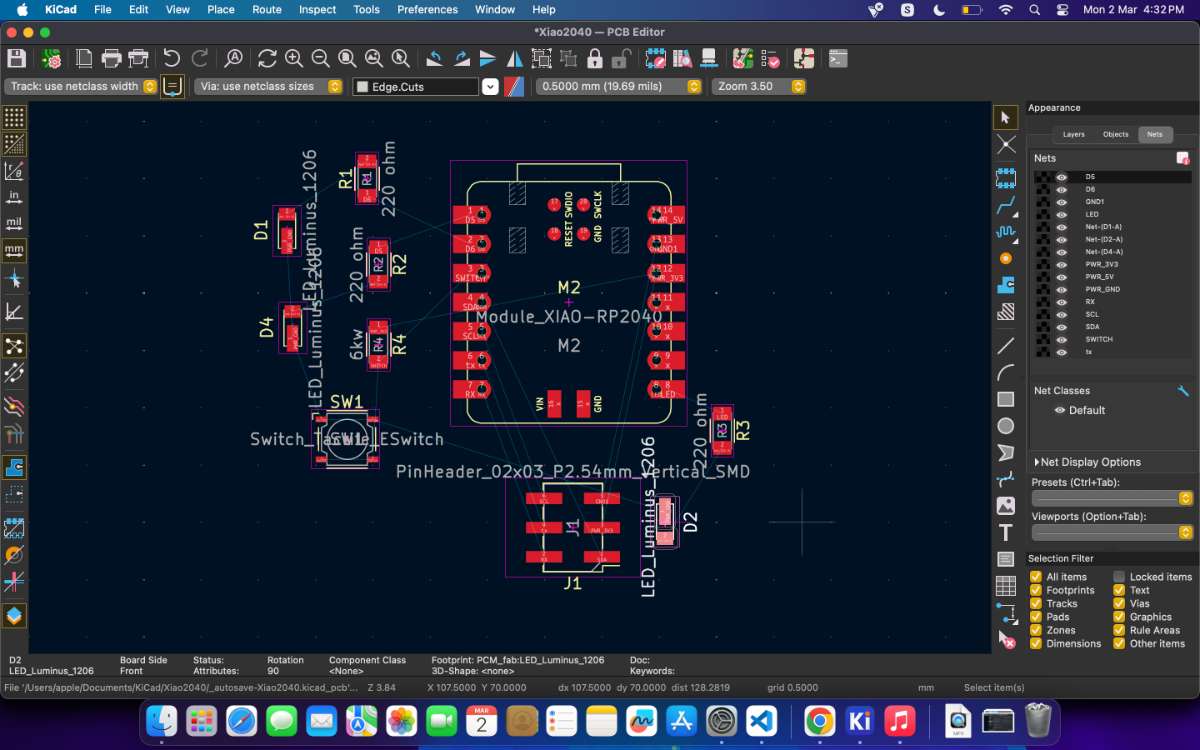Open Board Setup from the toolbar
This screenshot has height=750, width=1200.
coord(51,59)
